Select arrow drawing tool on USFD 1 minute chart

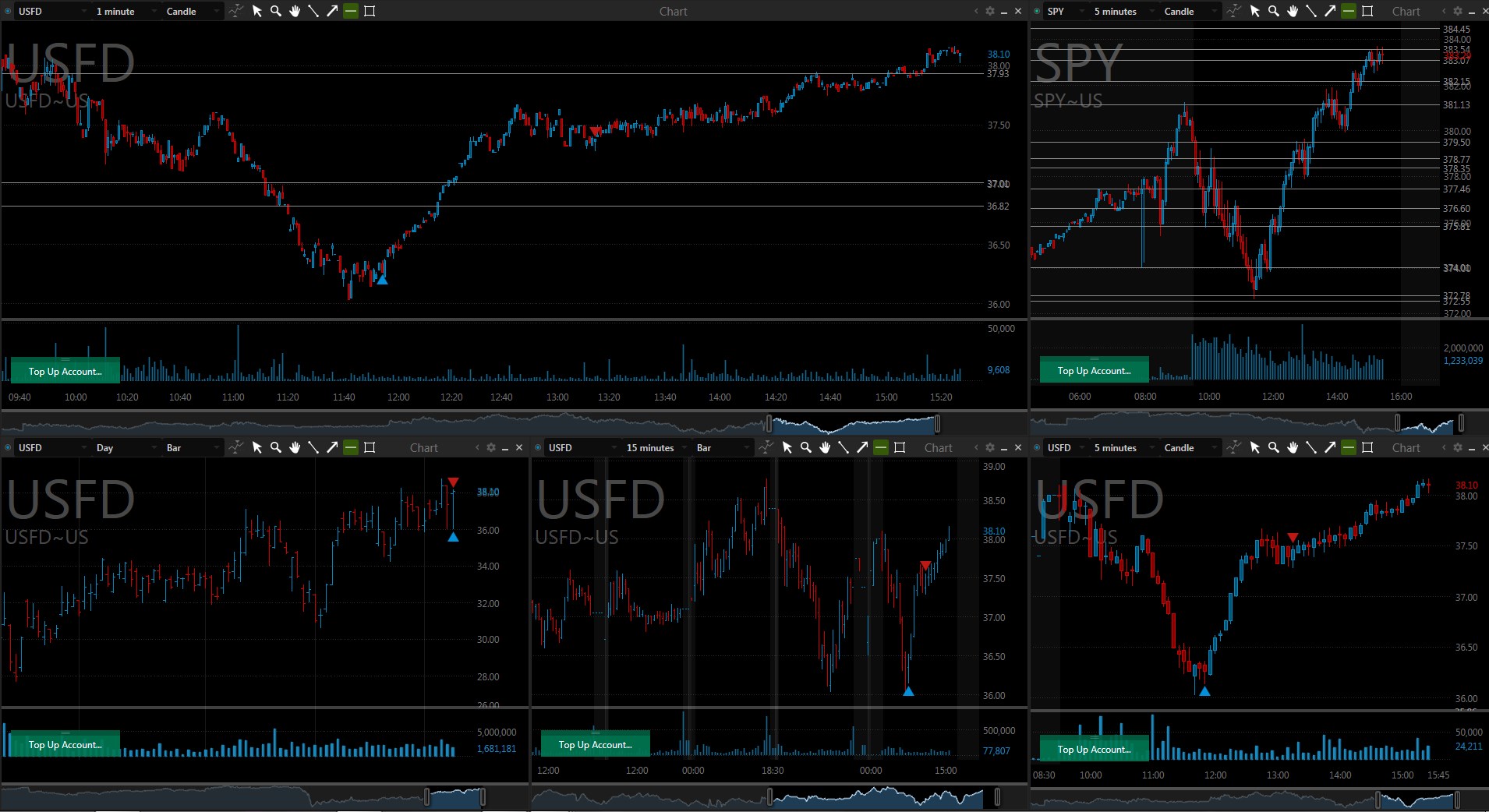click(332, 11)
